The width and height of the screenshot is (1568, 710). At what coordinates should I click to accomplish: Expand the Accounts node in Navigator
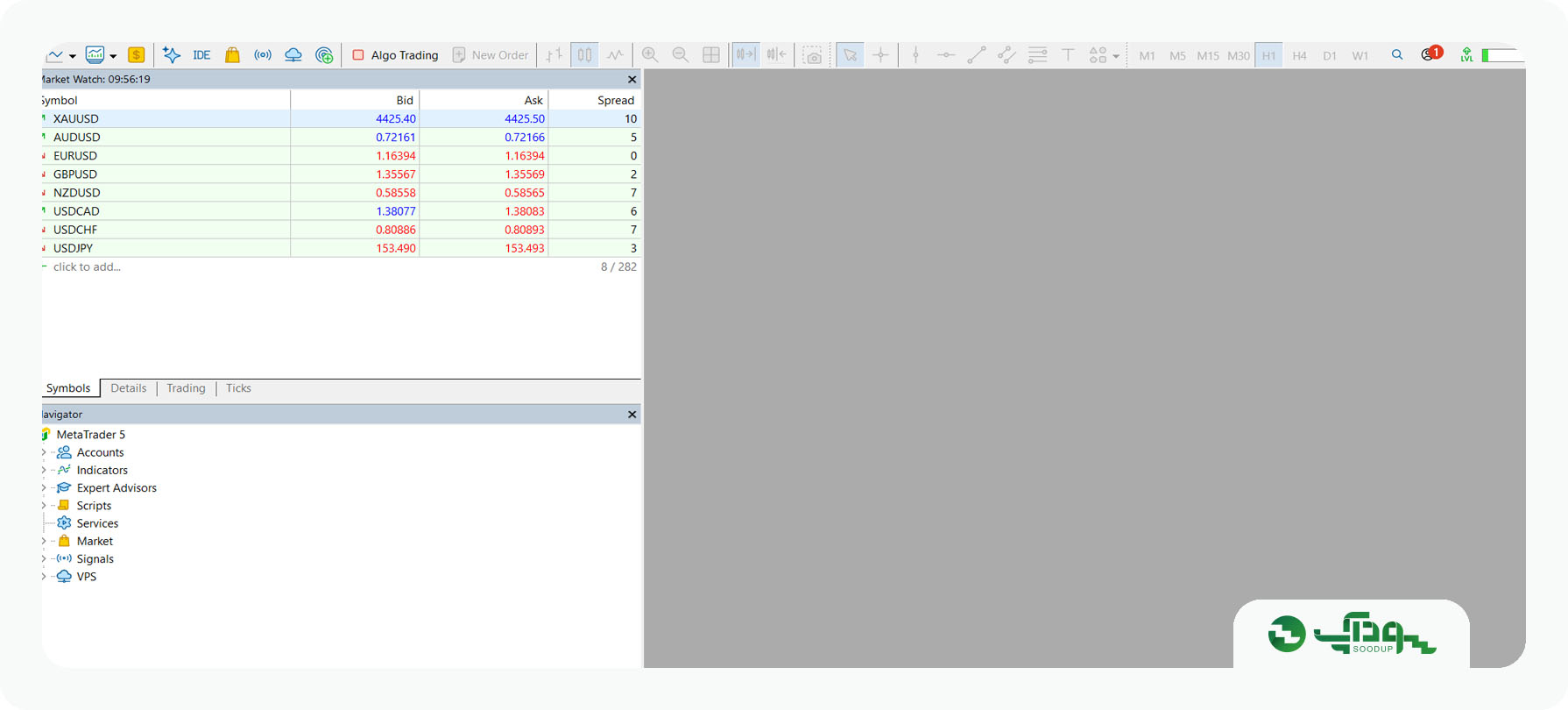pyautogui.click(x=44, y=452)
